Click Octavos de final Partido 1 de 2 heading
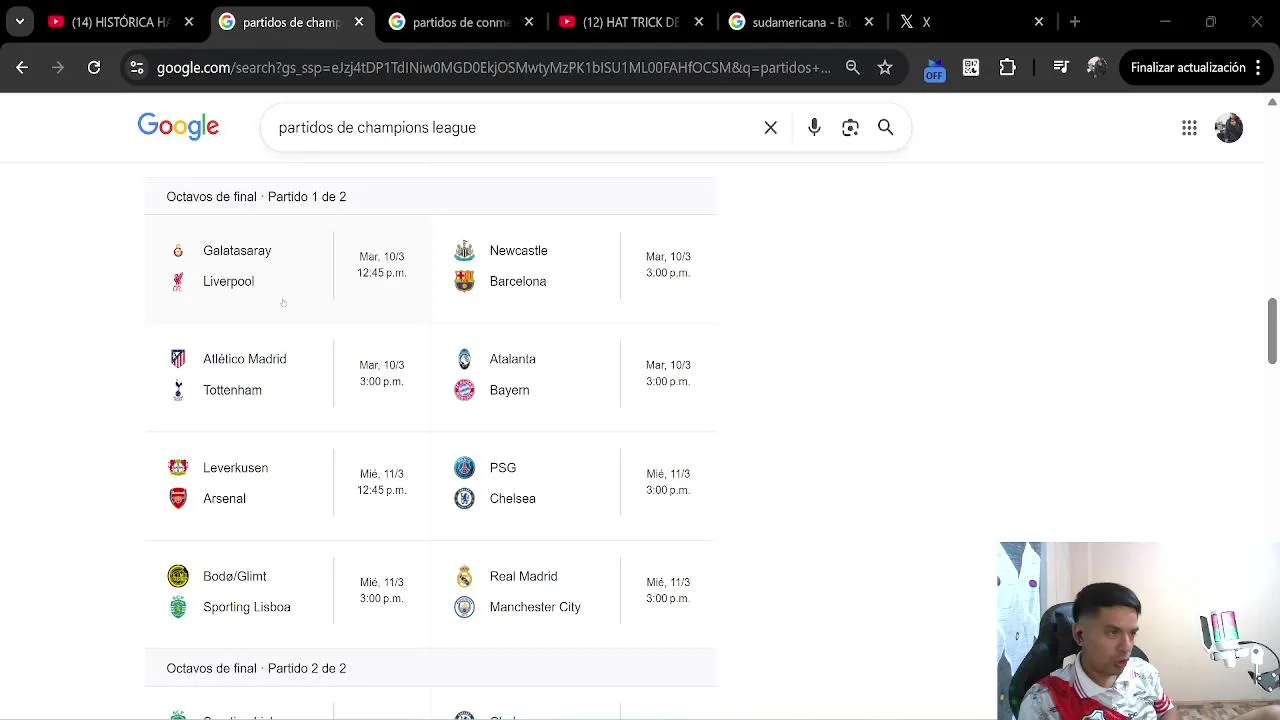The height and width of the screenshot is (720, 1280). point(256,197)
